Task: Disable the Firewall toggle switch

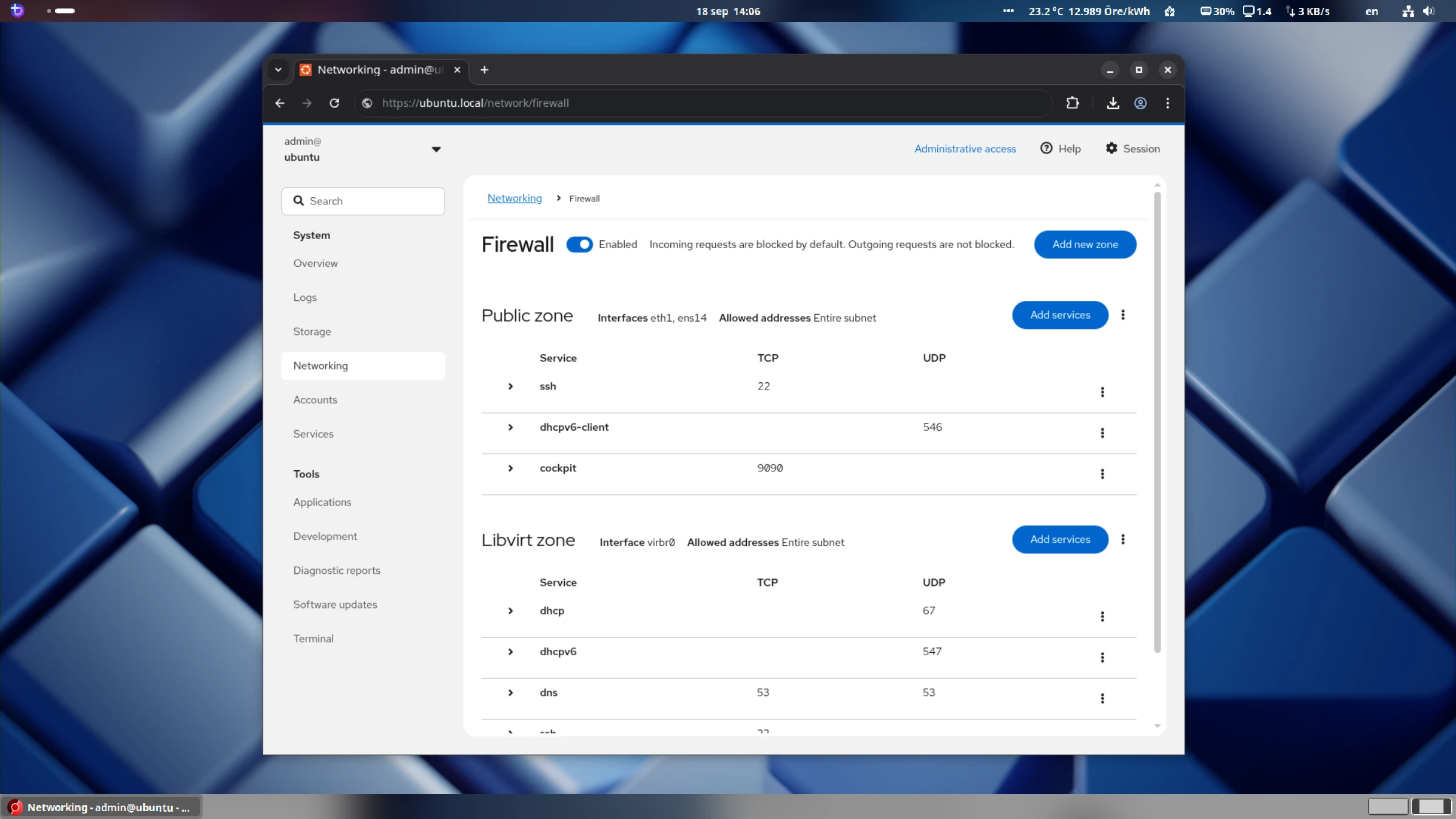Action: 579,244
